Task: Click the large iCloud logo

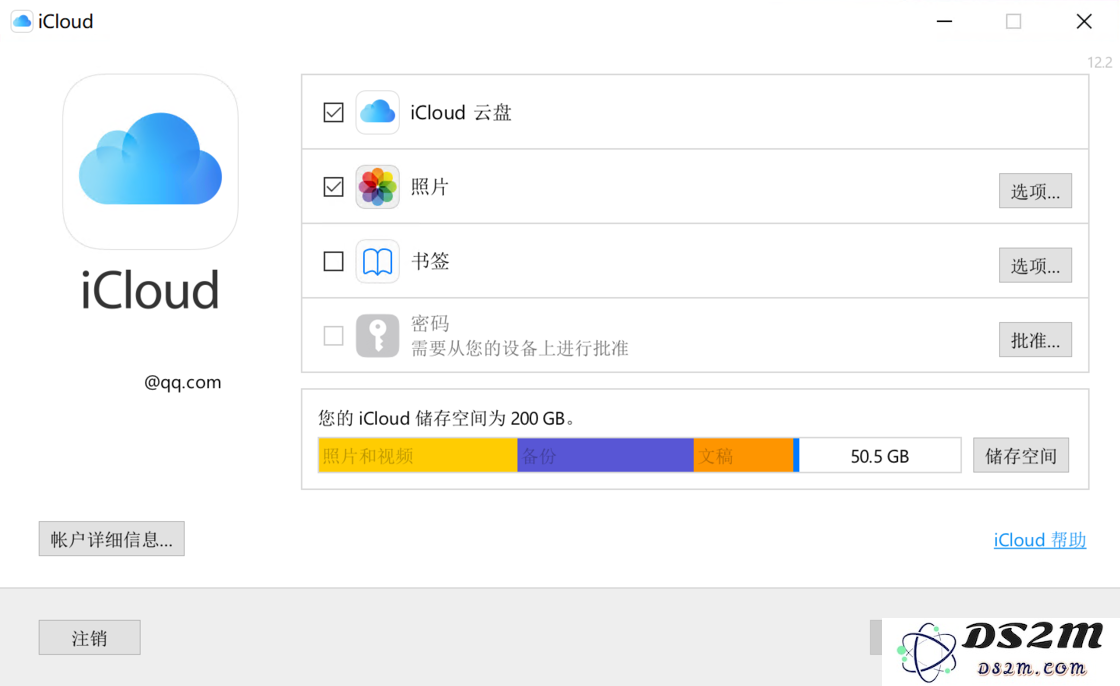Action: point(150,161)
